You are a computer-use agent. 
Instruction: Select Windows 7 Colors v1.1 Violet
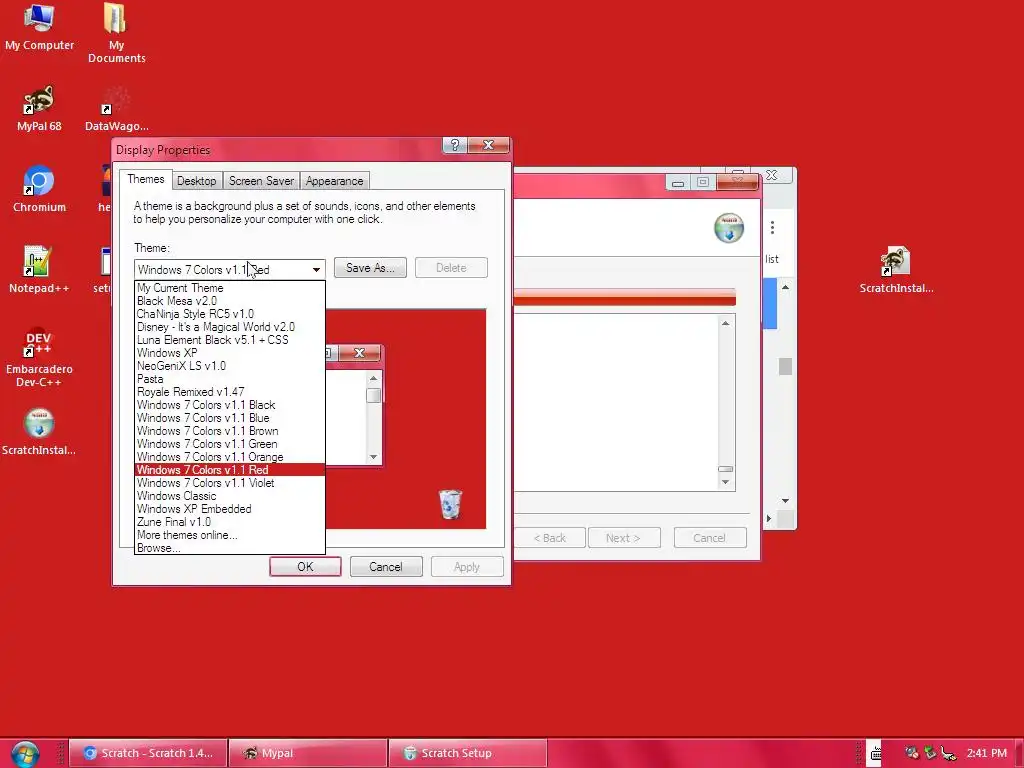[230, 483]
